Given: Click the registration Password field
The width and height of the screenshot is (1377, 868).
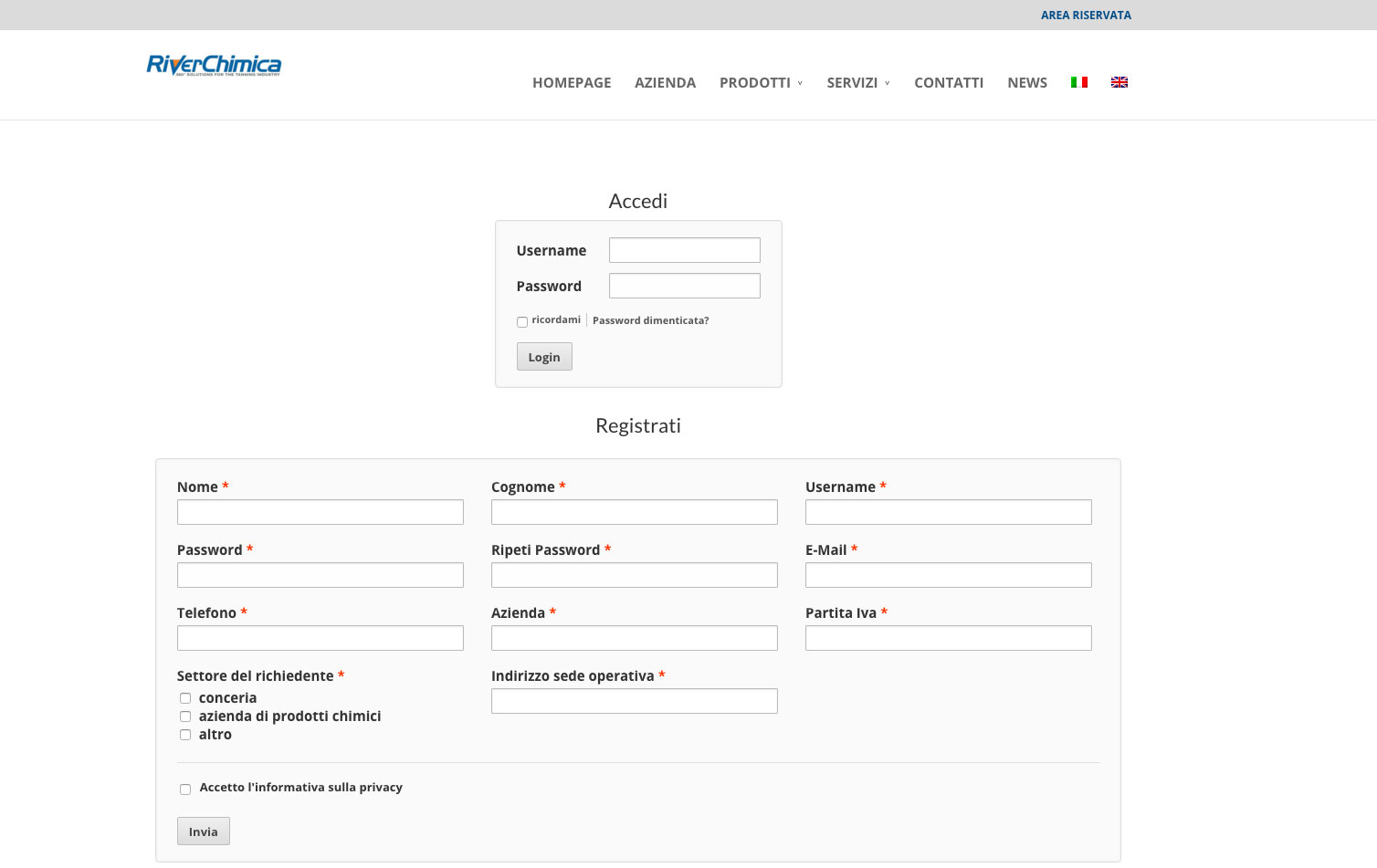Looking at the screenshot, I should pyautogui.click(x=321, y=575).
